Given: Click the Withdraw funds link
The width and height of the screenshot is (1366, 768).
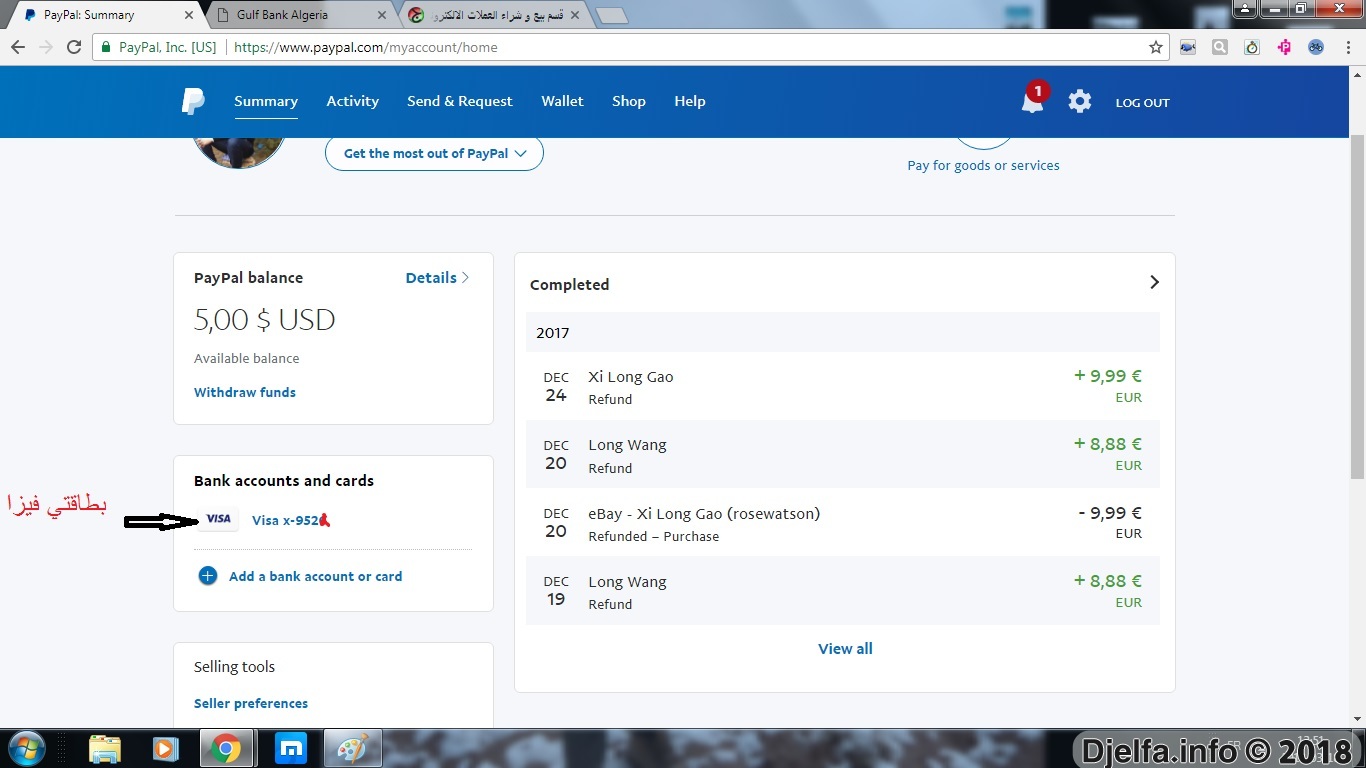Looking at the screenshot, I should pos(245,392).
